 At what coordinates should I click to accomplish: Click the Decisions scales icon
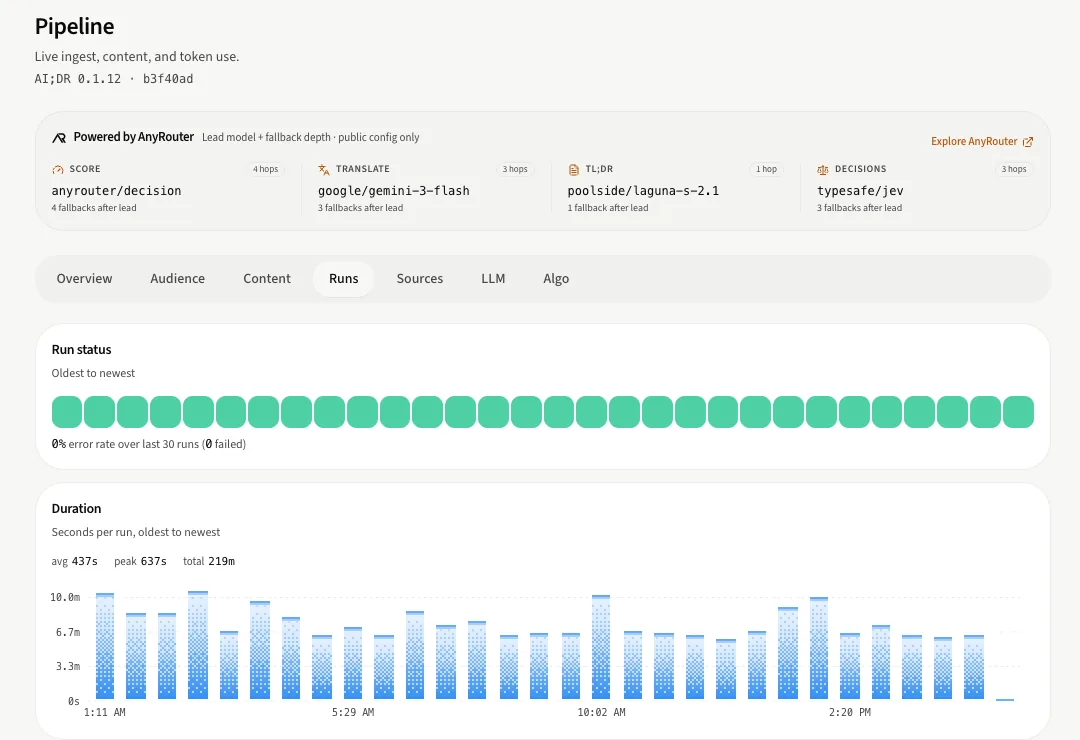[x=823, y=169]
